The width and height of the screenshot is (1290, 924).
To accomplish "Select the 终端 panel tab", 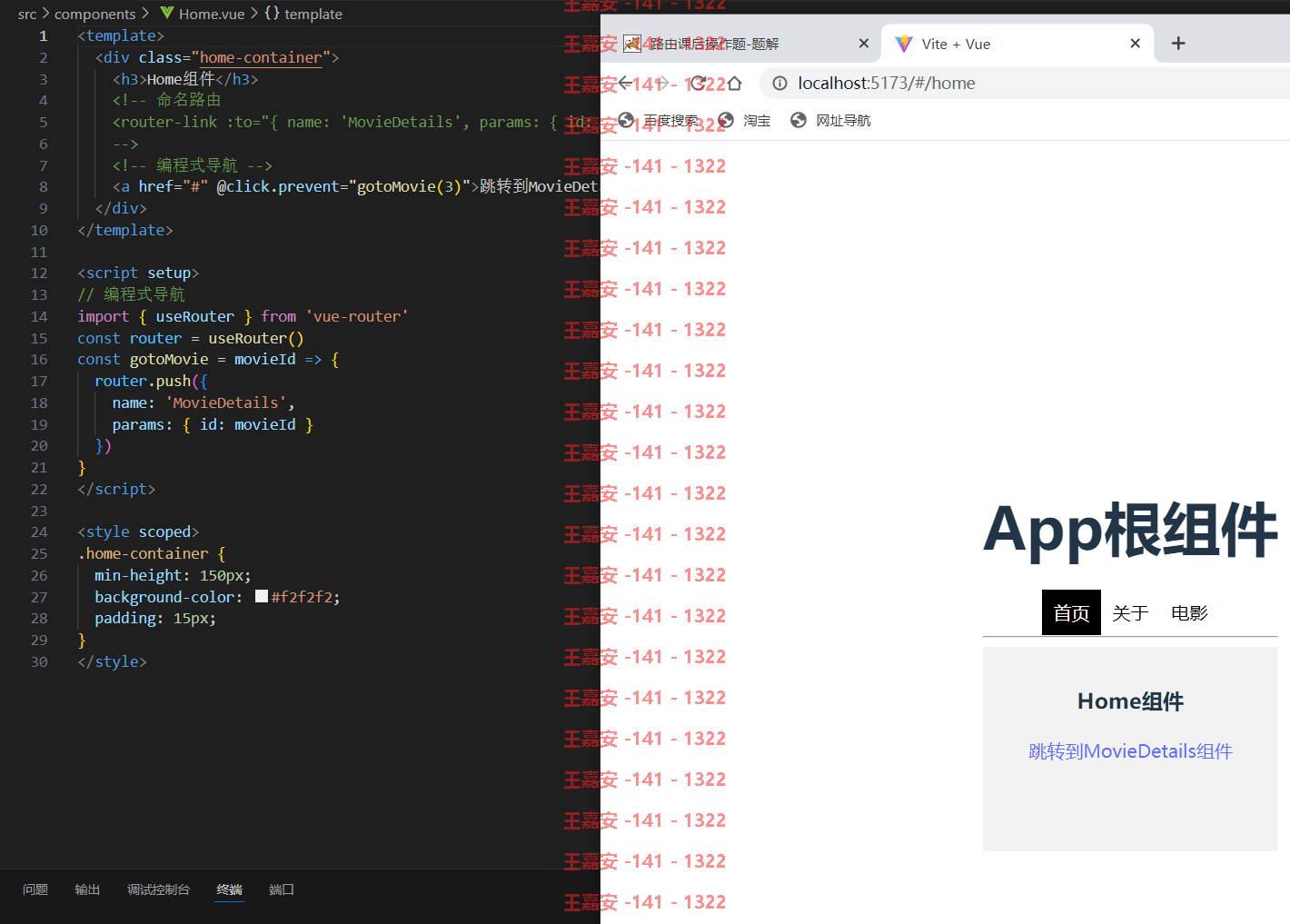I will (230, 889).
